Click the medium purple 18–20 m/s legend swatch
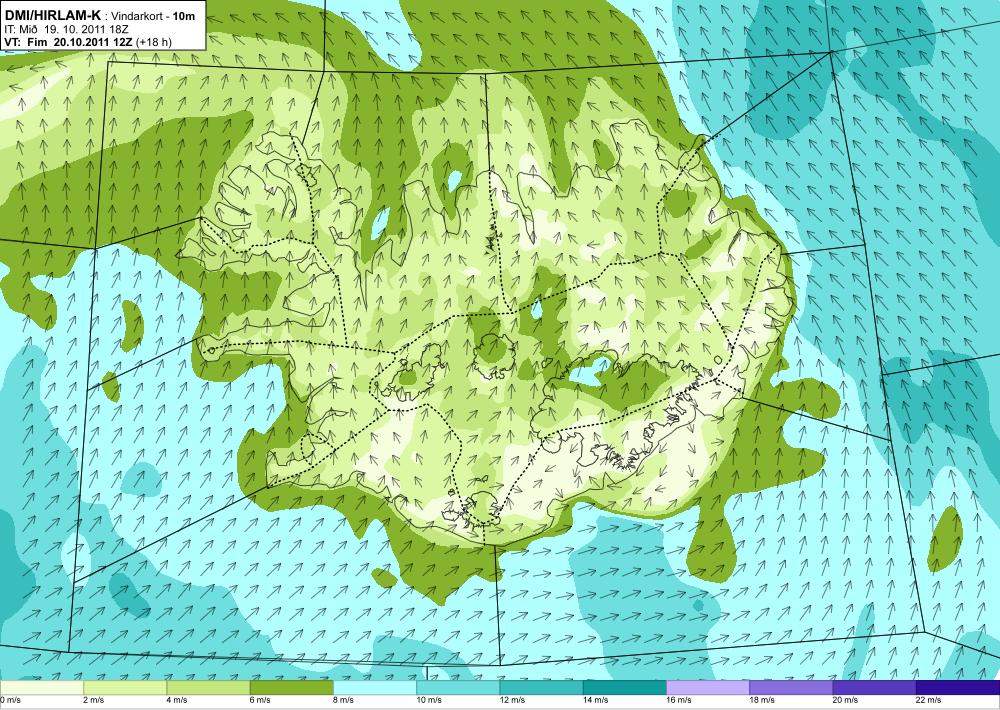1000x710 pixels. pos(791,688)
